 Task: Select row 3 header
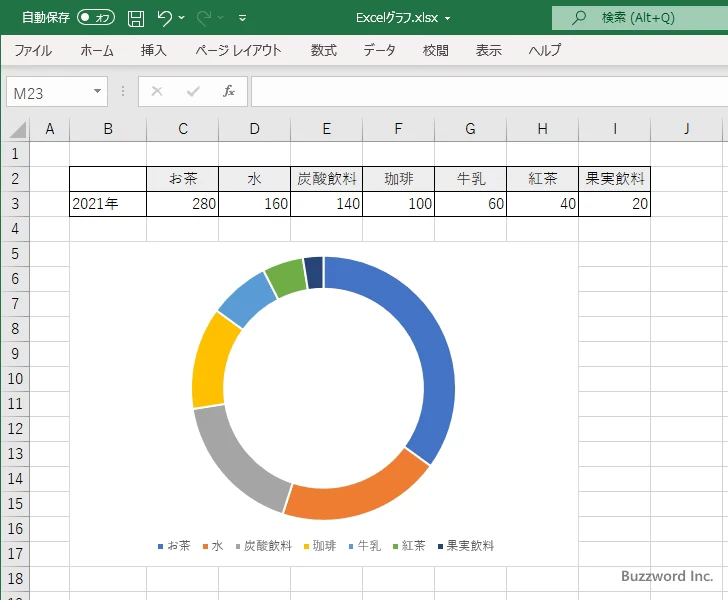15,203
